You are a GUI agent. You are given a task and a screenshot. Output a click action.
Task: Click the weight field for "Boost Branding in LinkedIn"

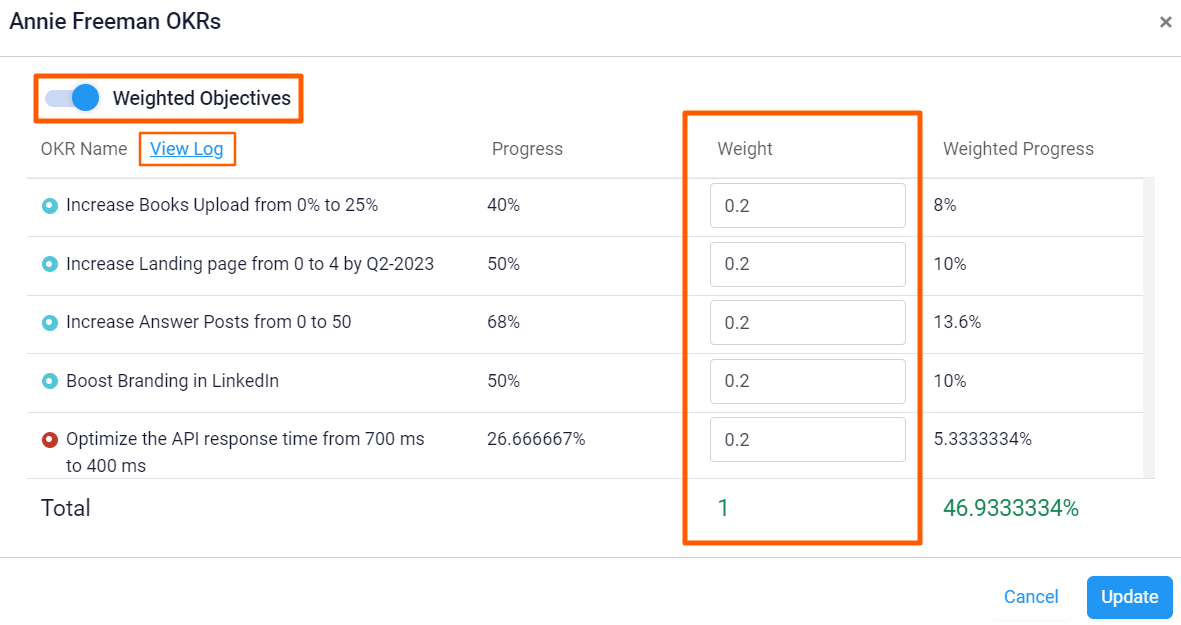pyautogui.click(x=807, y=381)
